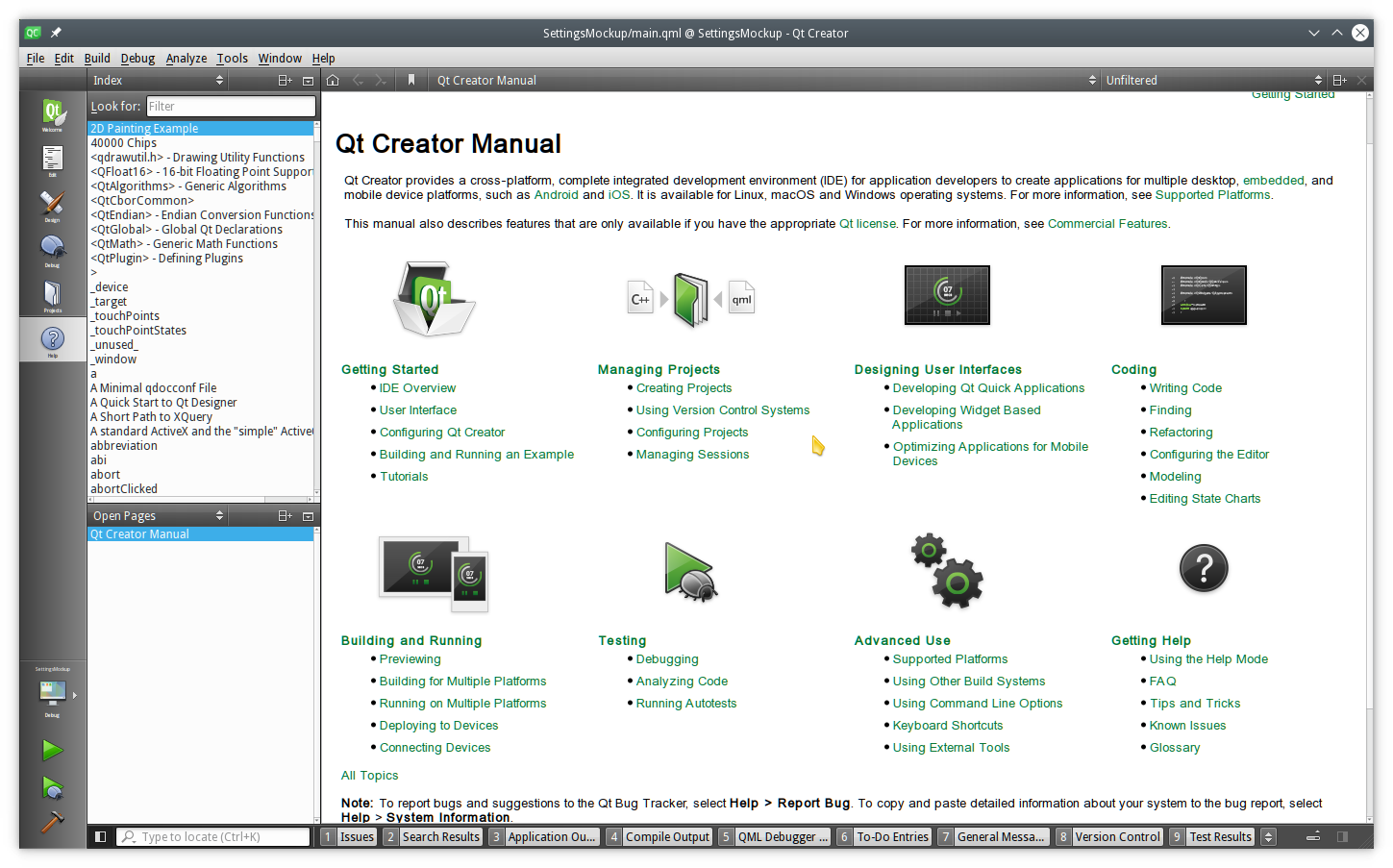Open the Debug menu
This screenshot has width=1393, height=868.
pos(137,59)
